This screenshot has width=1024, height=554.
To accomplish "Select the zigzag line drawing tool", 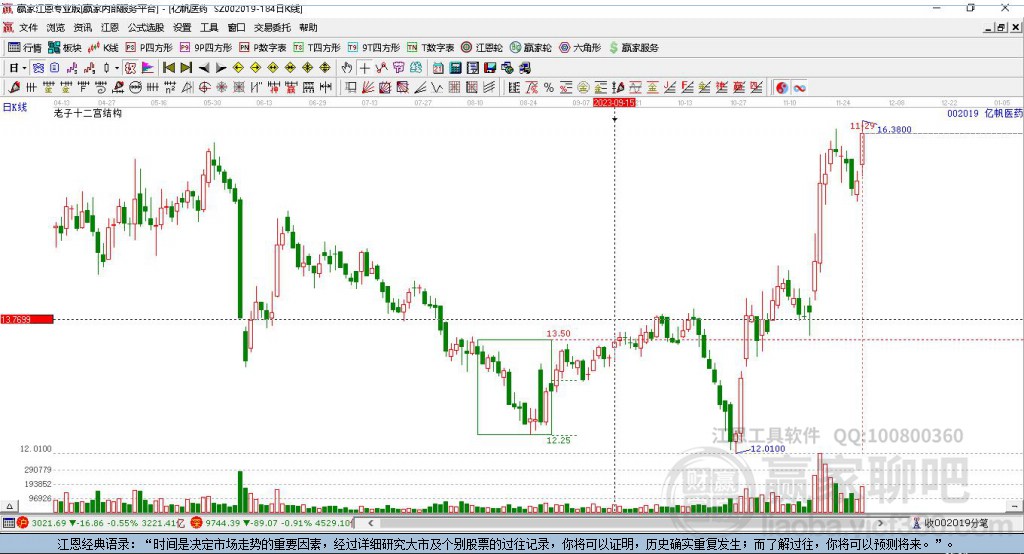I will coord(436,87).
